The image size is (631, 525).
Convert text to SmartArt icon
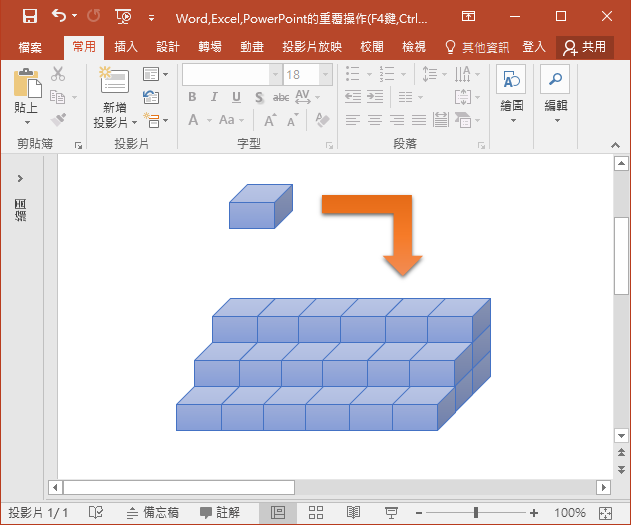coord(467,120)
